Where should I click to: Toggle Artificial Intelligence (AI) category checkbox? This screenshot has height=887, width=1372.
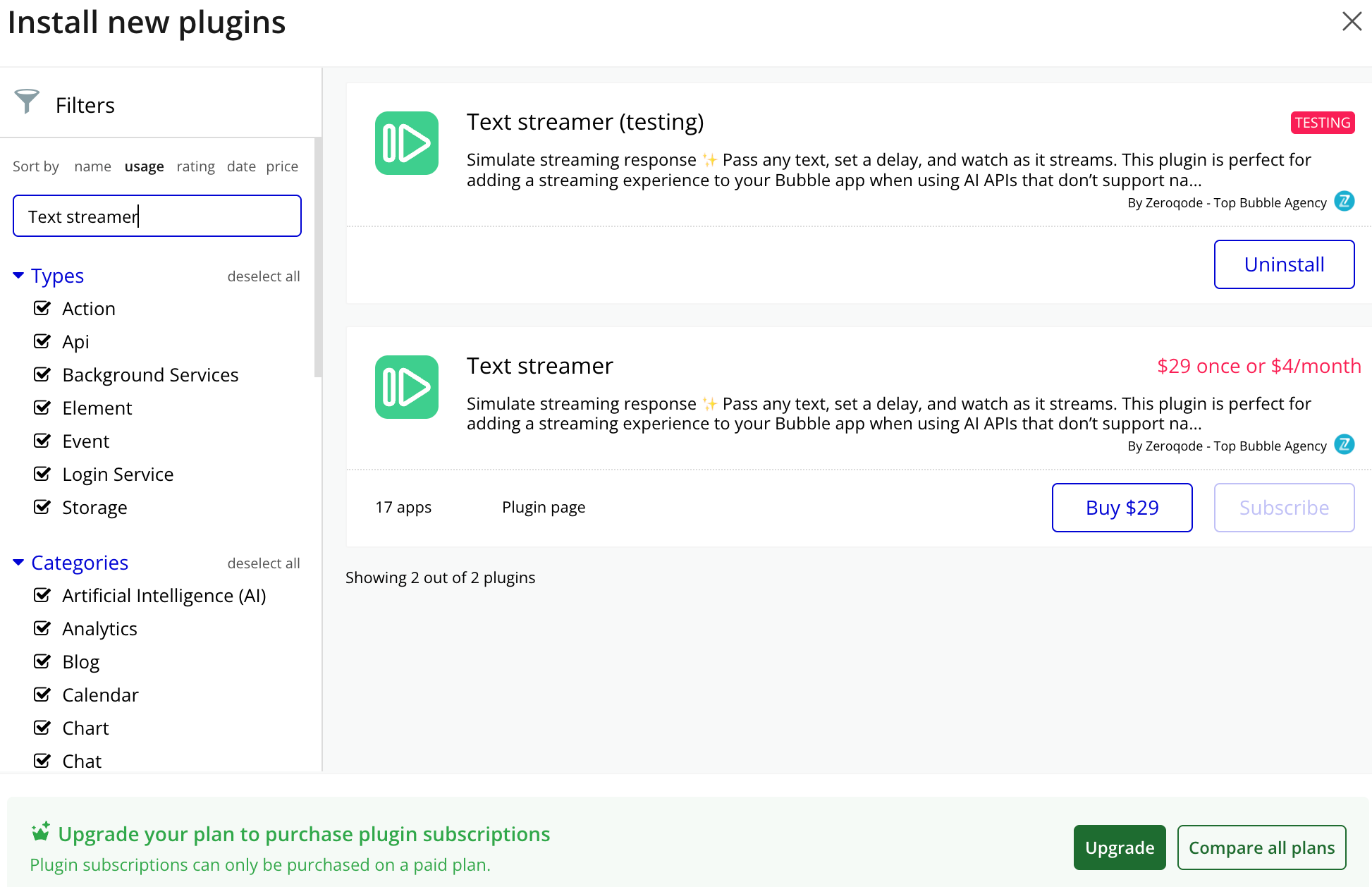(x=42, y=595)
